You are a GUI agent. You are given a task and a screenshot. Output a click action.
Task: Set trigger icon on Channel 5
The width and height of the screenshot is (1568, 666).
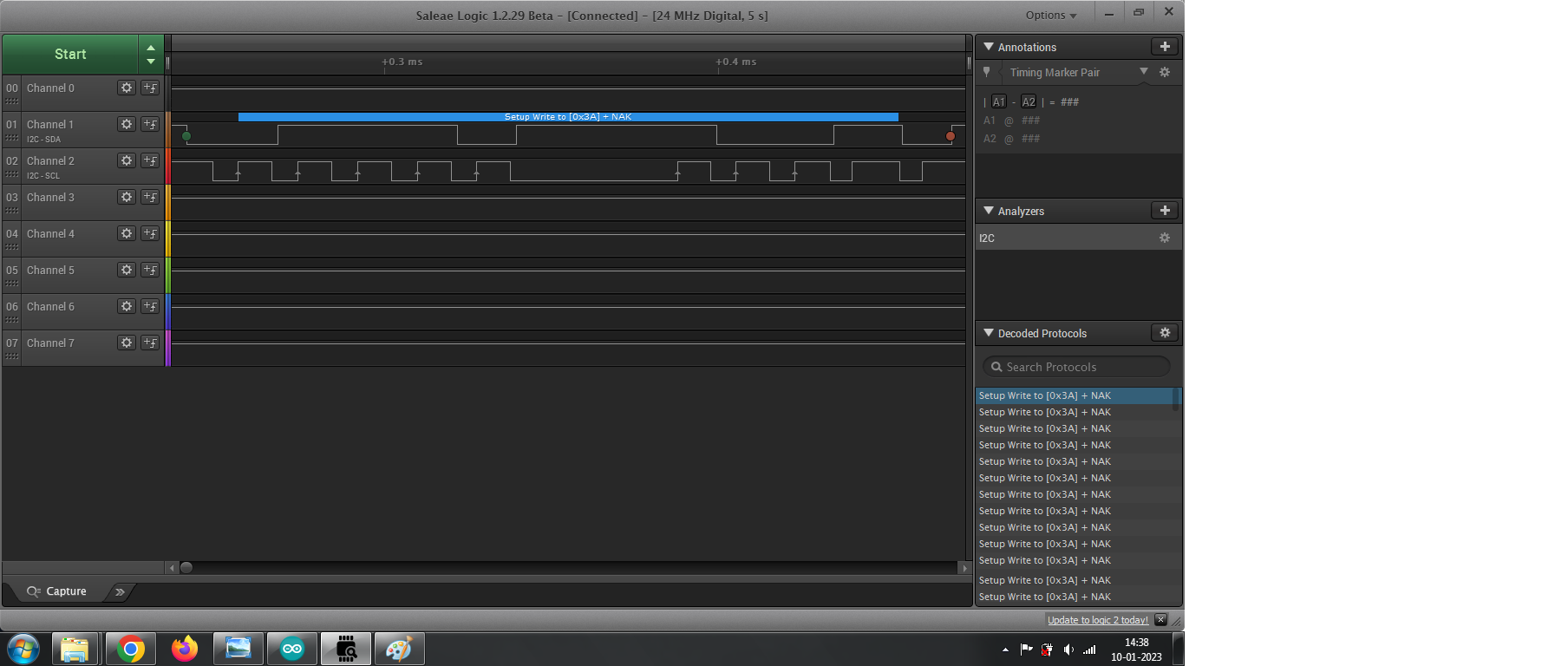(150, 270)
